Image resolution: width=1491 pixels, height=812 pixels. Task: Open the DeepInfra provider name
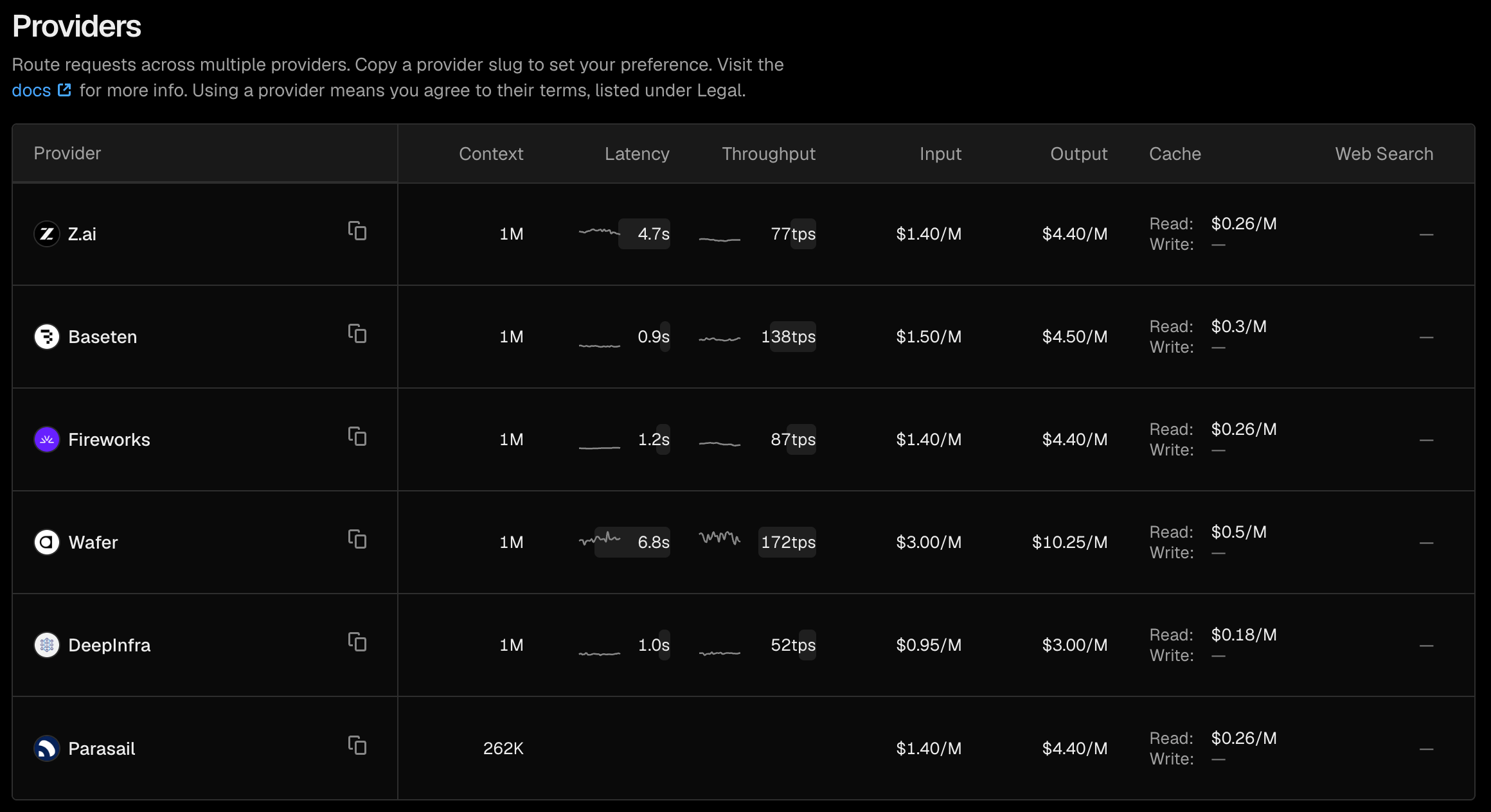(x=109, y=645)
